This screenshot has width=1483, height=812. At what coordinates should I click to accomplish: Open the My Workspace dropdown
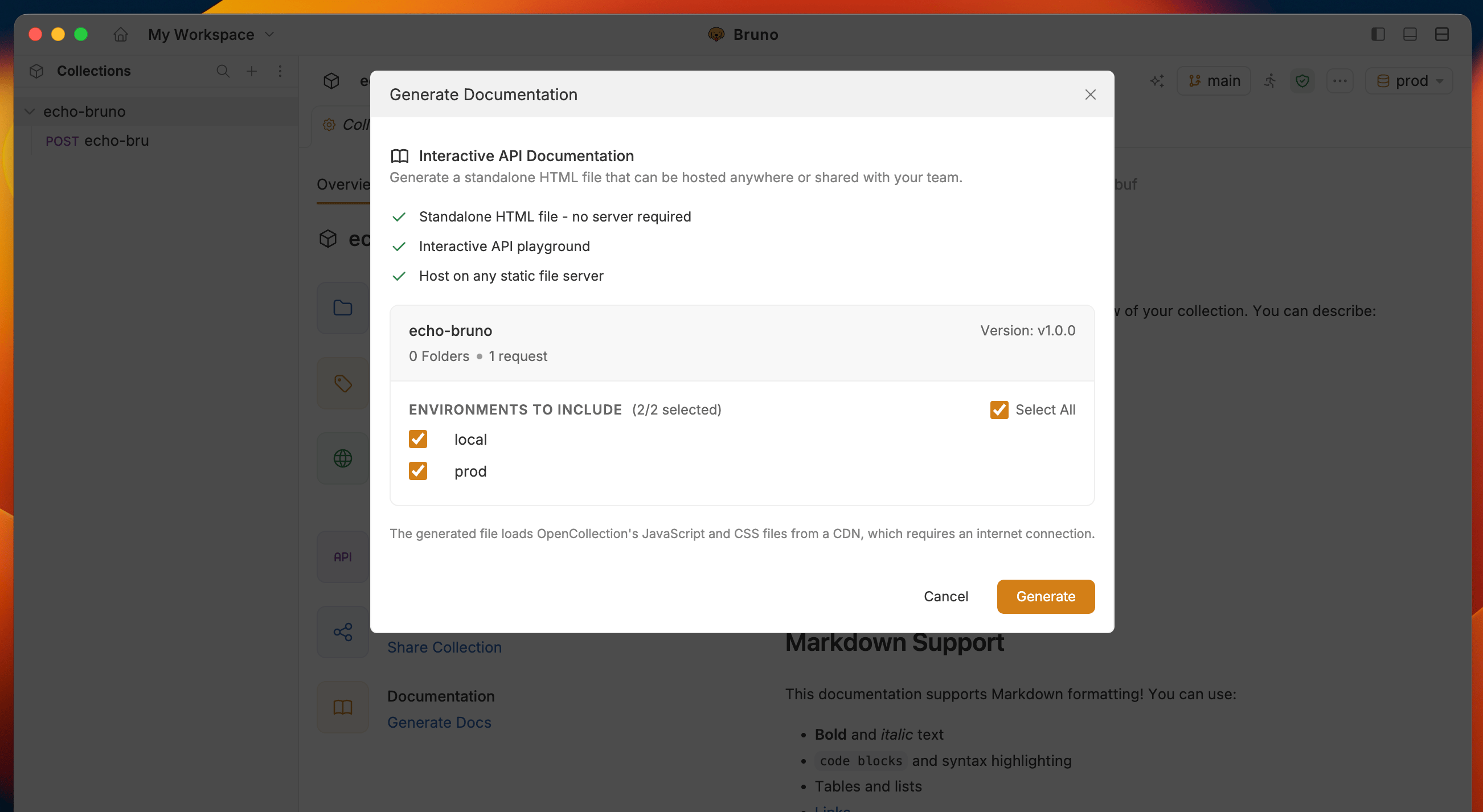pos(211,35)
